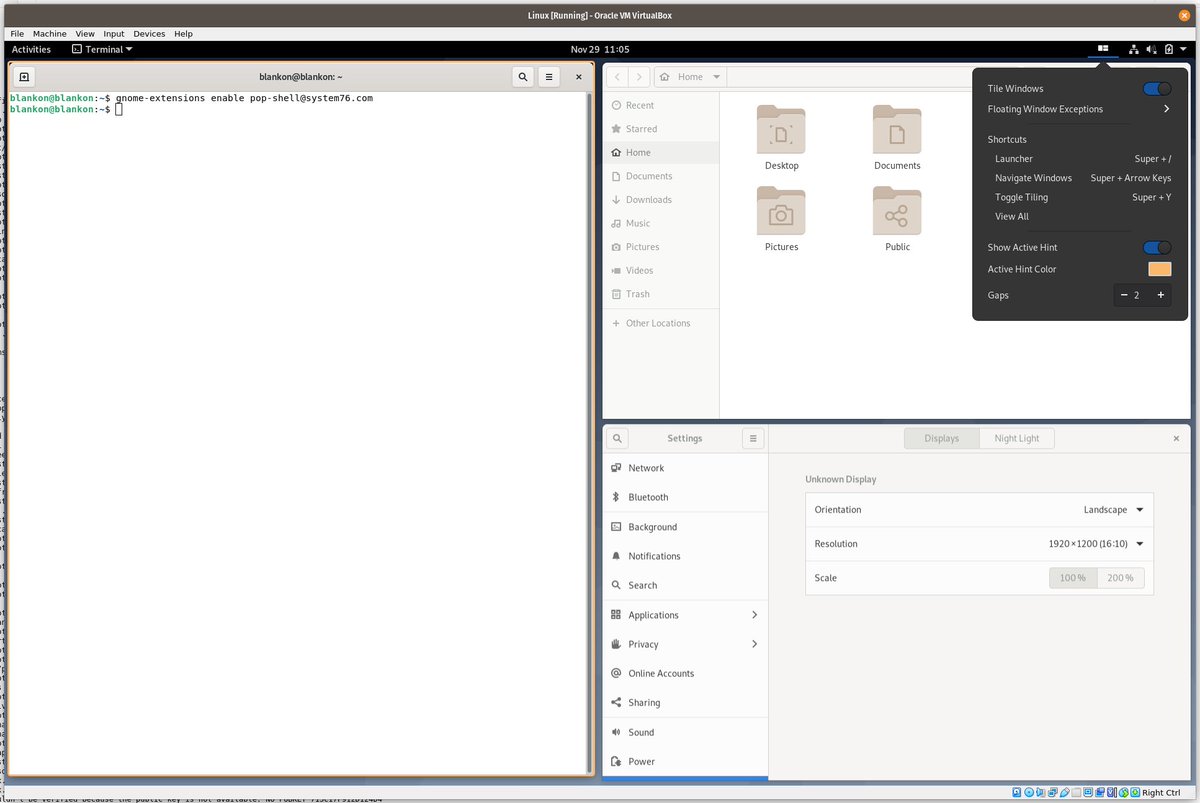Click the Active Hint Color swatch

[x=1160, y=269]
